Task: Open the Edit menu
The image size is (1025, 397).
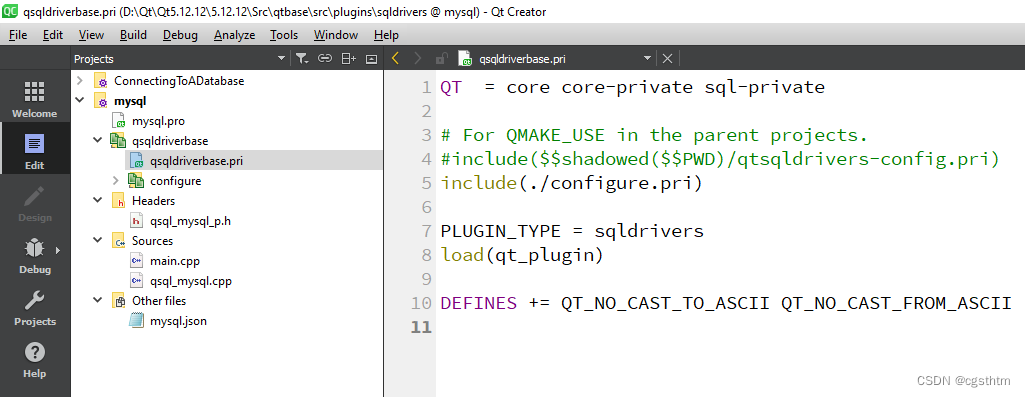Action: click(x=53, y=35)
